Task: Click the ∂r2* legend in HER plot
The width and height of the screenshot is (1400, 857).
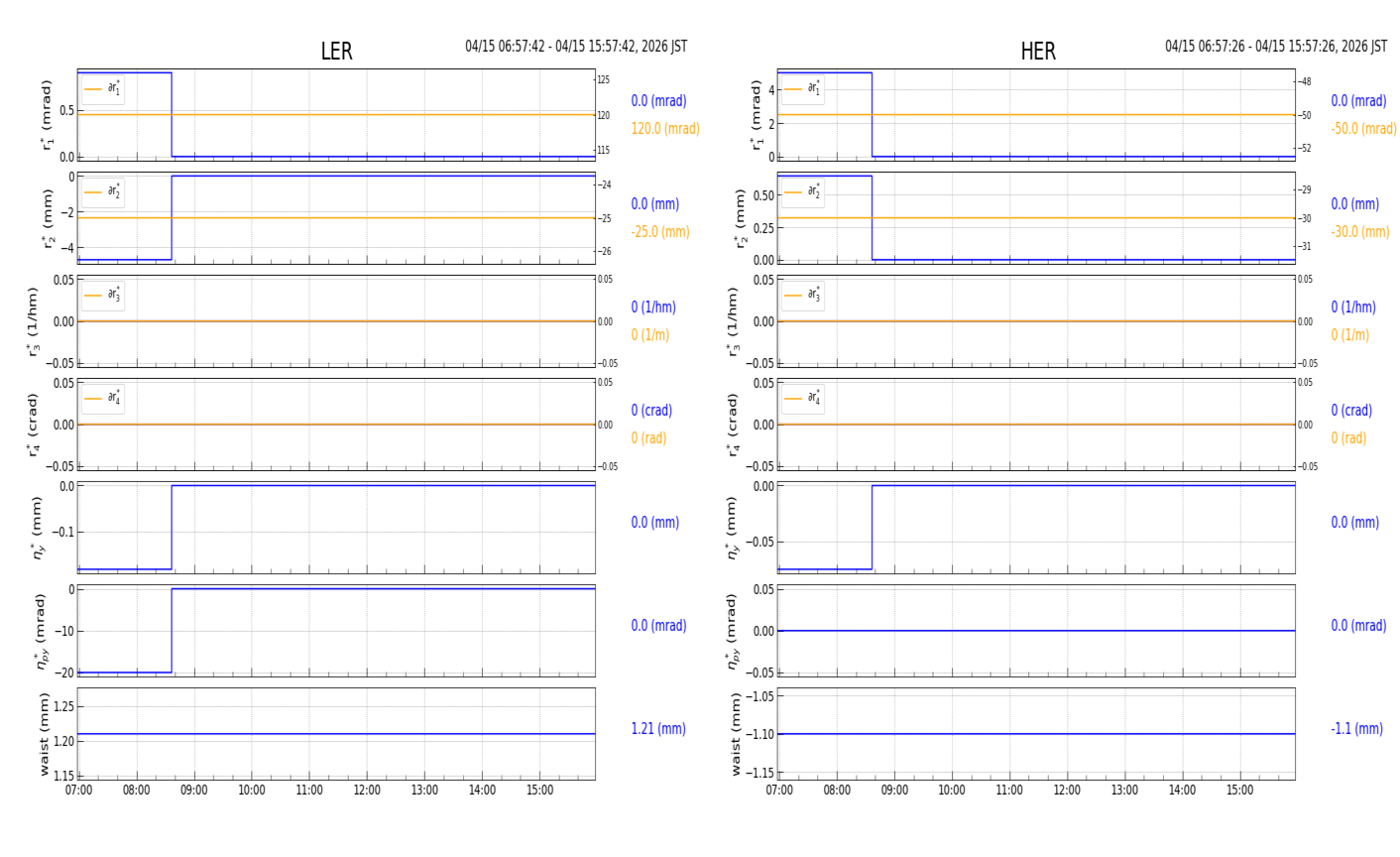Action: pyautogui.click(x=803, y=191)
